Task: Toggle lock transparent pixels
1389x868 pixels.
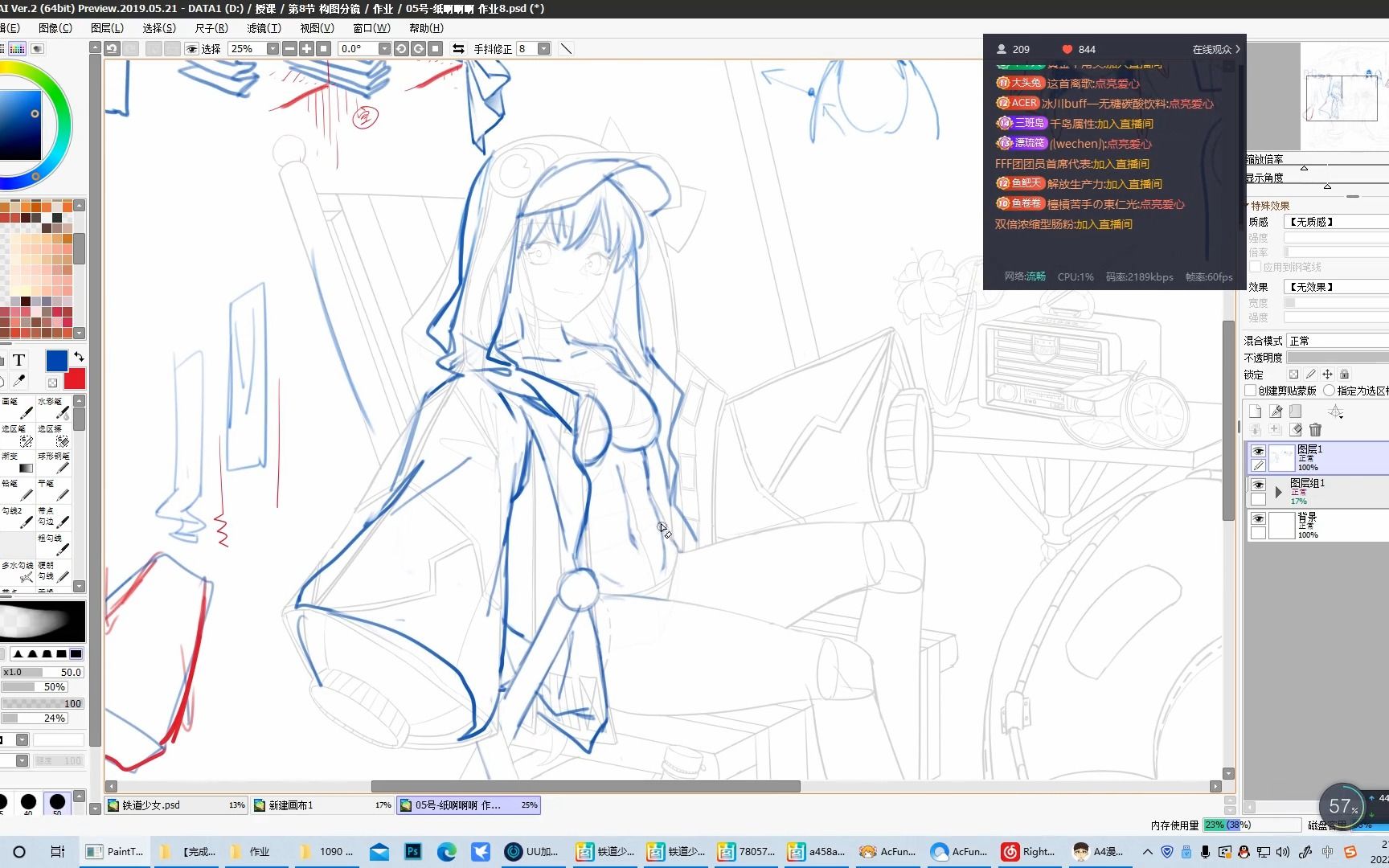Action: tap(1293, 374)
